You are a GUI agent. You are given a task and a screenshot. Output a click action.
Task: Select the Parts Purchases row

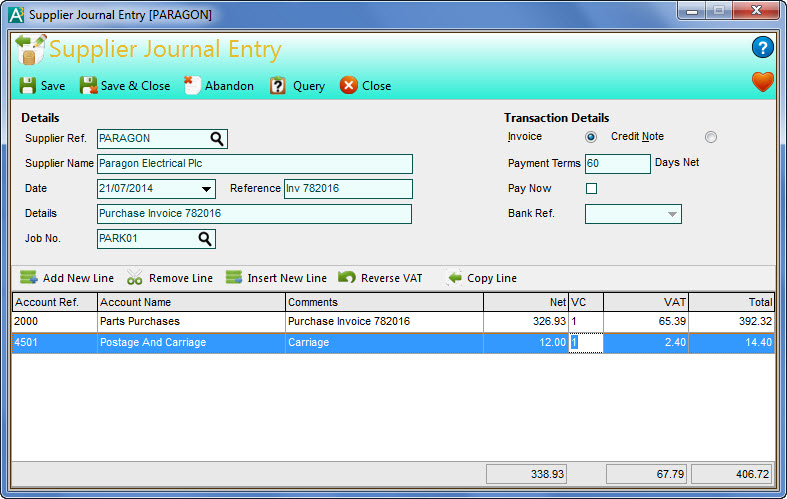tap(190, 322)
